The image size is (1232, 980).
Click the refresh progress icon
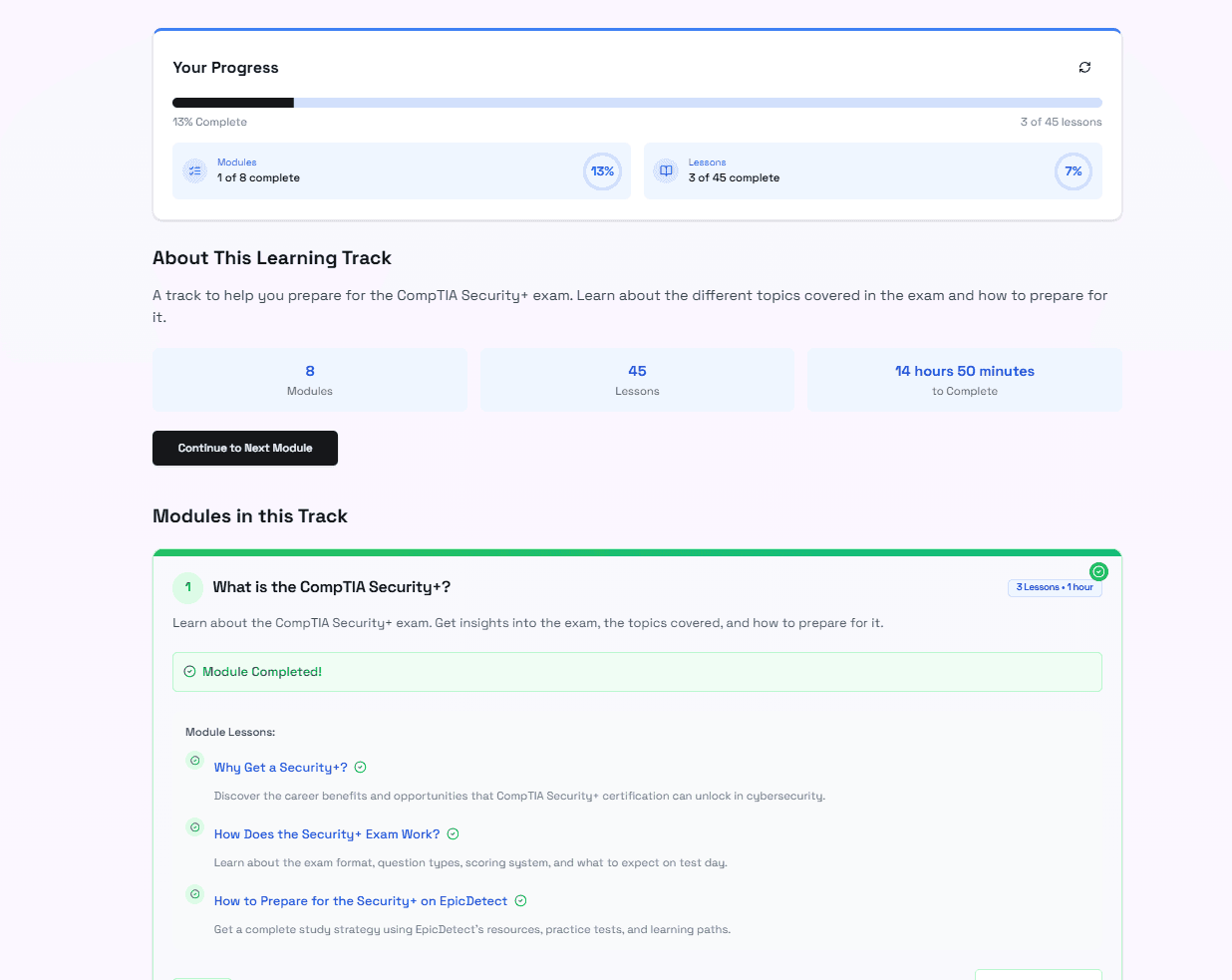click(1084, 67)
